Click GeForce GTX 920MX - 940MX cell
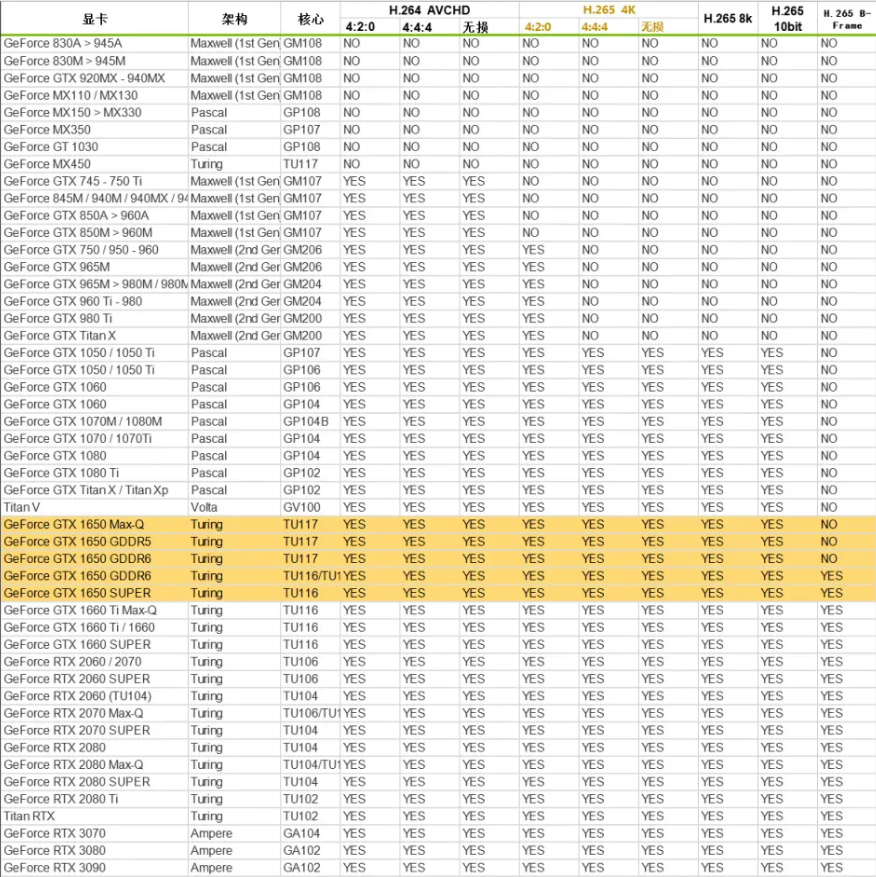This screenshot has width=876, height=877. (84, 78)
